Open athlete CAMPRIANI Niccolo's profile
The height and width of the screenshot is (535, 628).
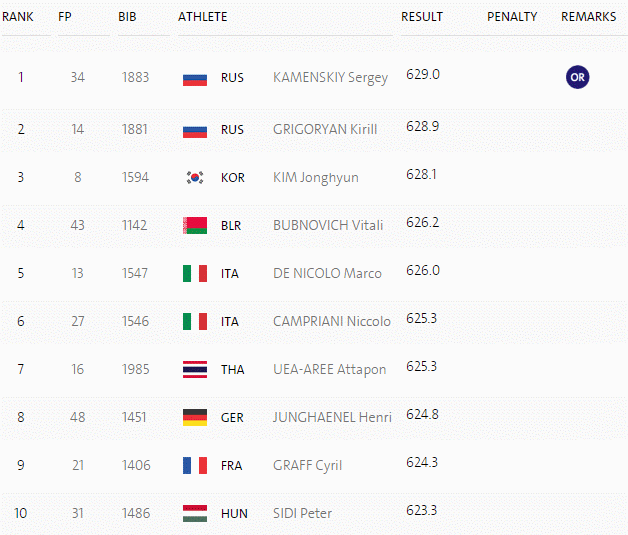tap(332, 321)
